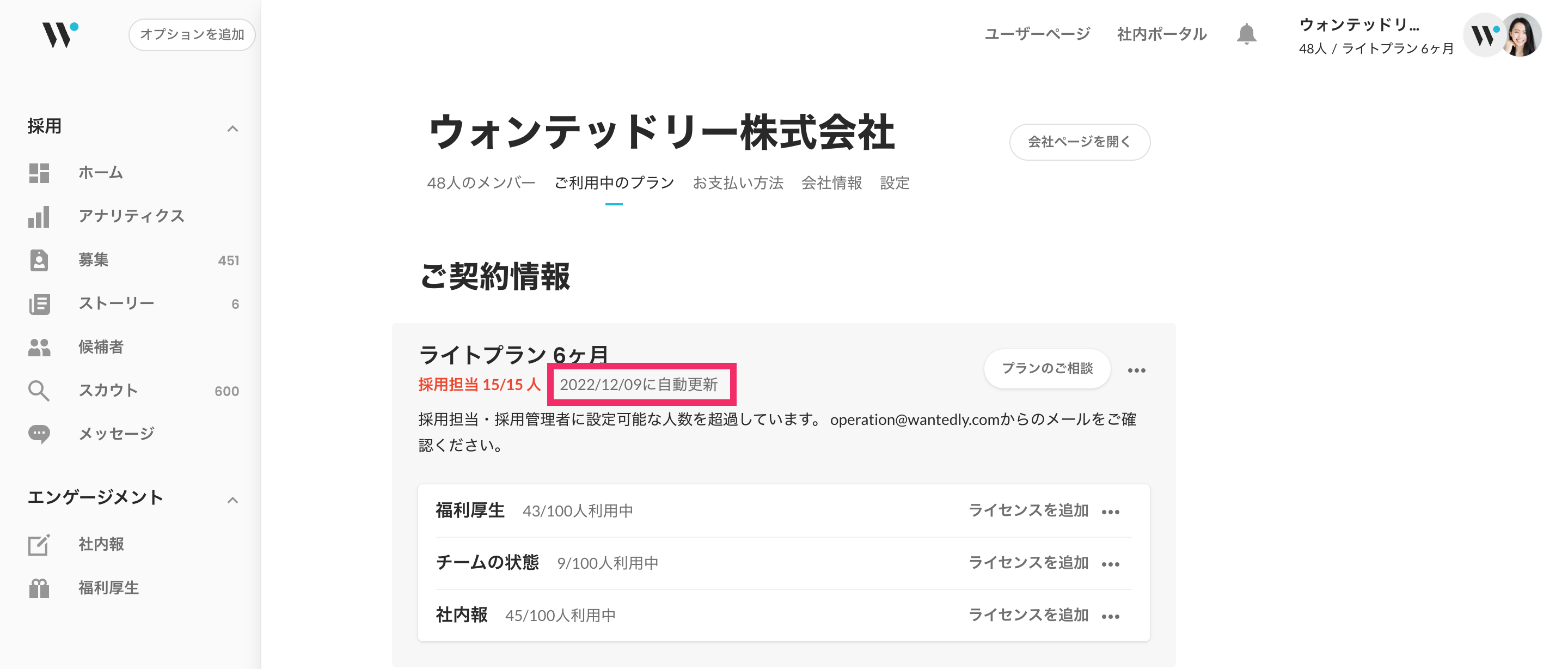Open アナリティクス in sidebar
Screen dimensions: 1568x669
click(x=131, y=216)
